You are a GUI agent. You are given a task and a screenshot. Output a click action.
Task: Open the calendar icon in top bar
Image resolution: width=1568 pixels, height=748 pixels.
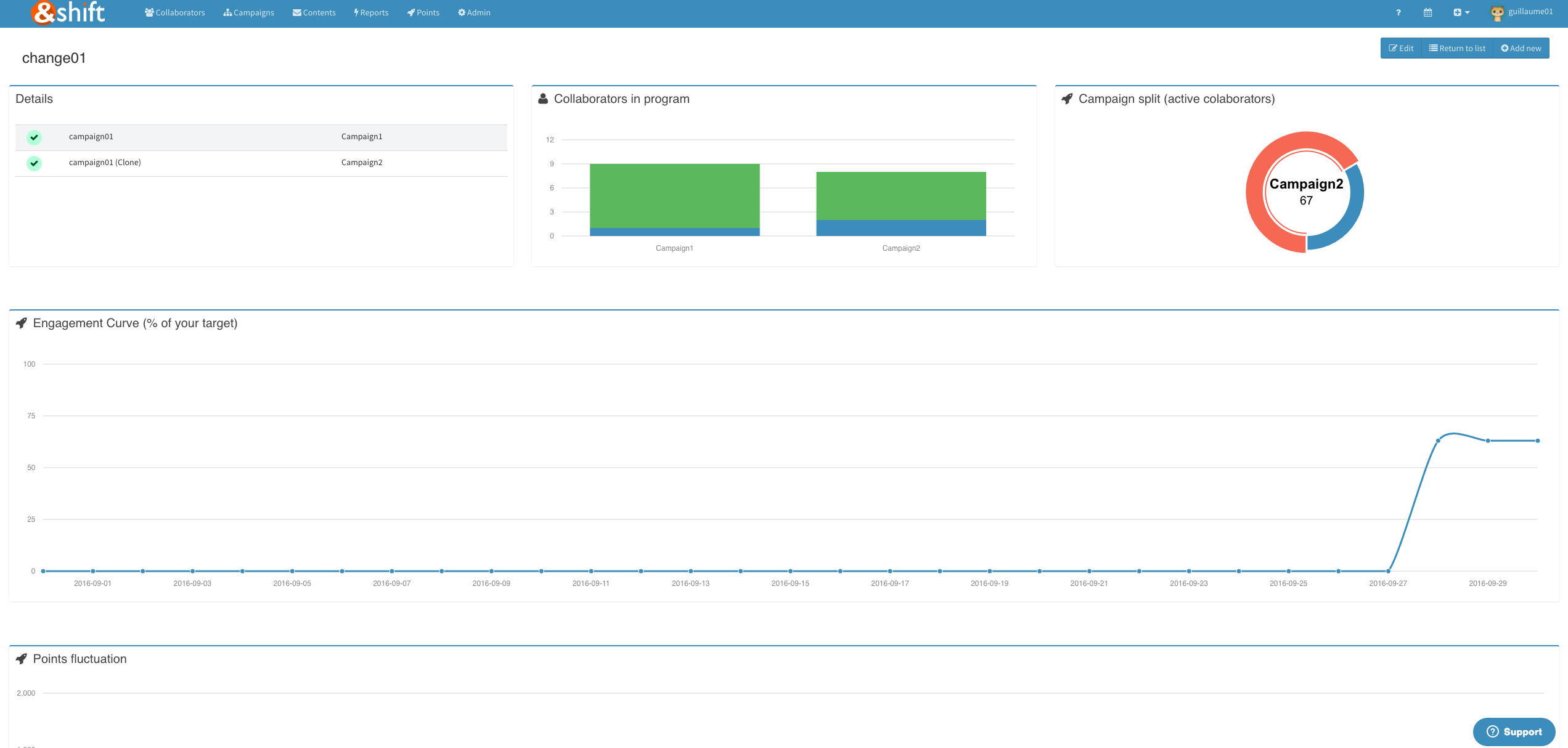tap(1427, 12)
